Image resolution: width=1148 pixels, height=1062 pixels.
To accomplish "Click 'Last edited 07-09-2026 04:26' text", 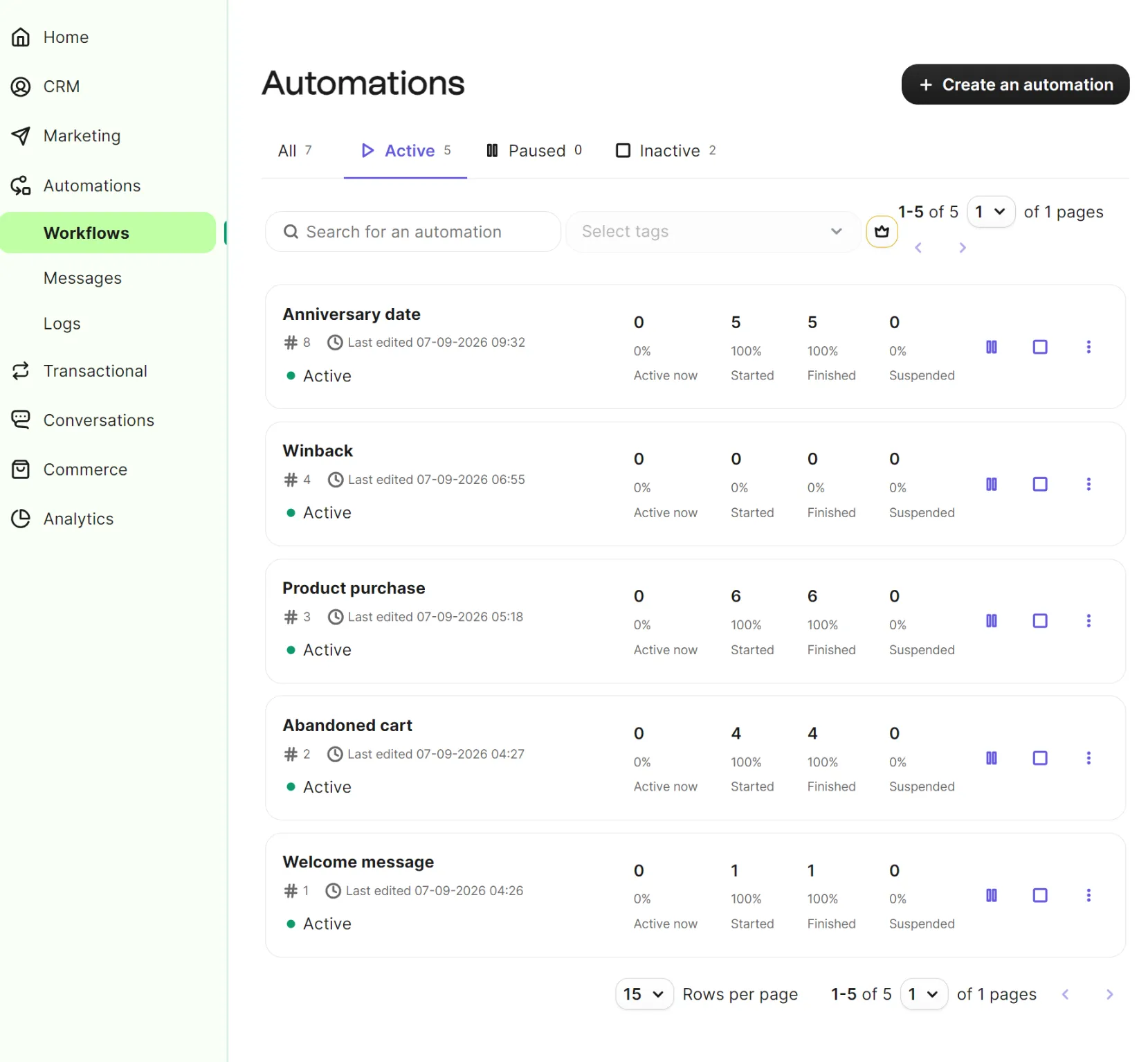I will (x=435, y=890).
